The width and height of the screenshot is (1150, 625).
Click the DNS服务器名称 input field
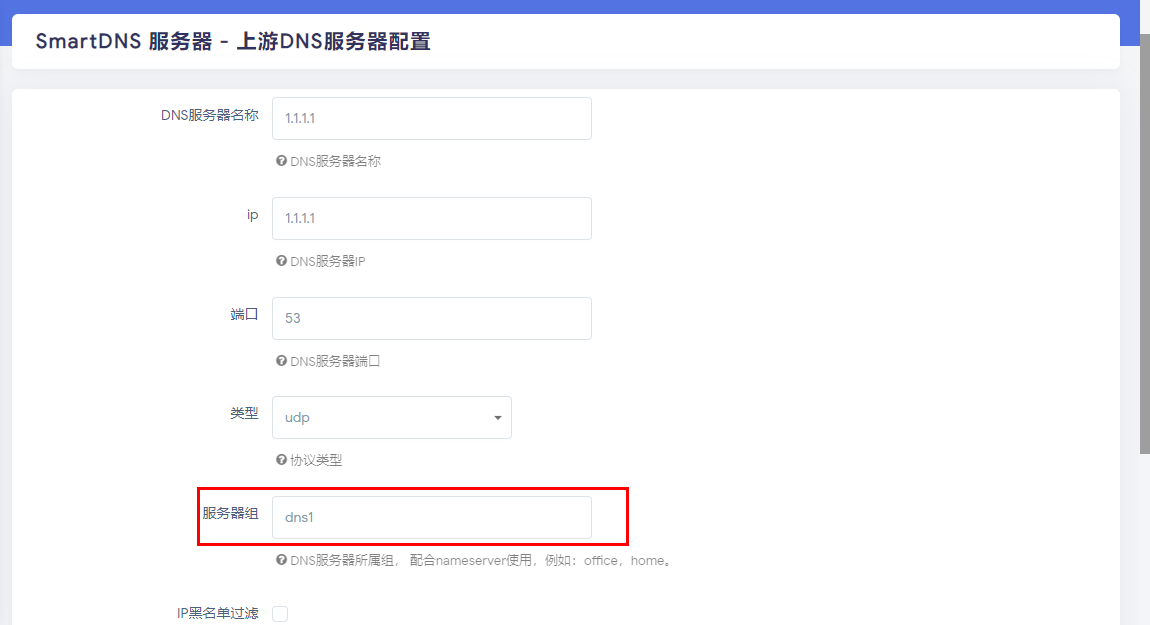(431, 118)
